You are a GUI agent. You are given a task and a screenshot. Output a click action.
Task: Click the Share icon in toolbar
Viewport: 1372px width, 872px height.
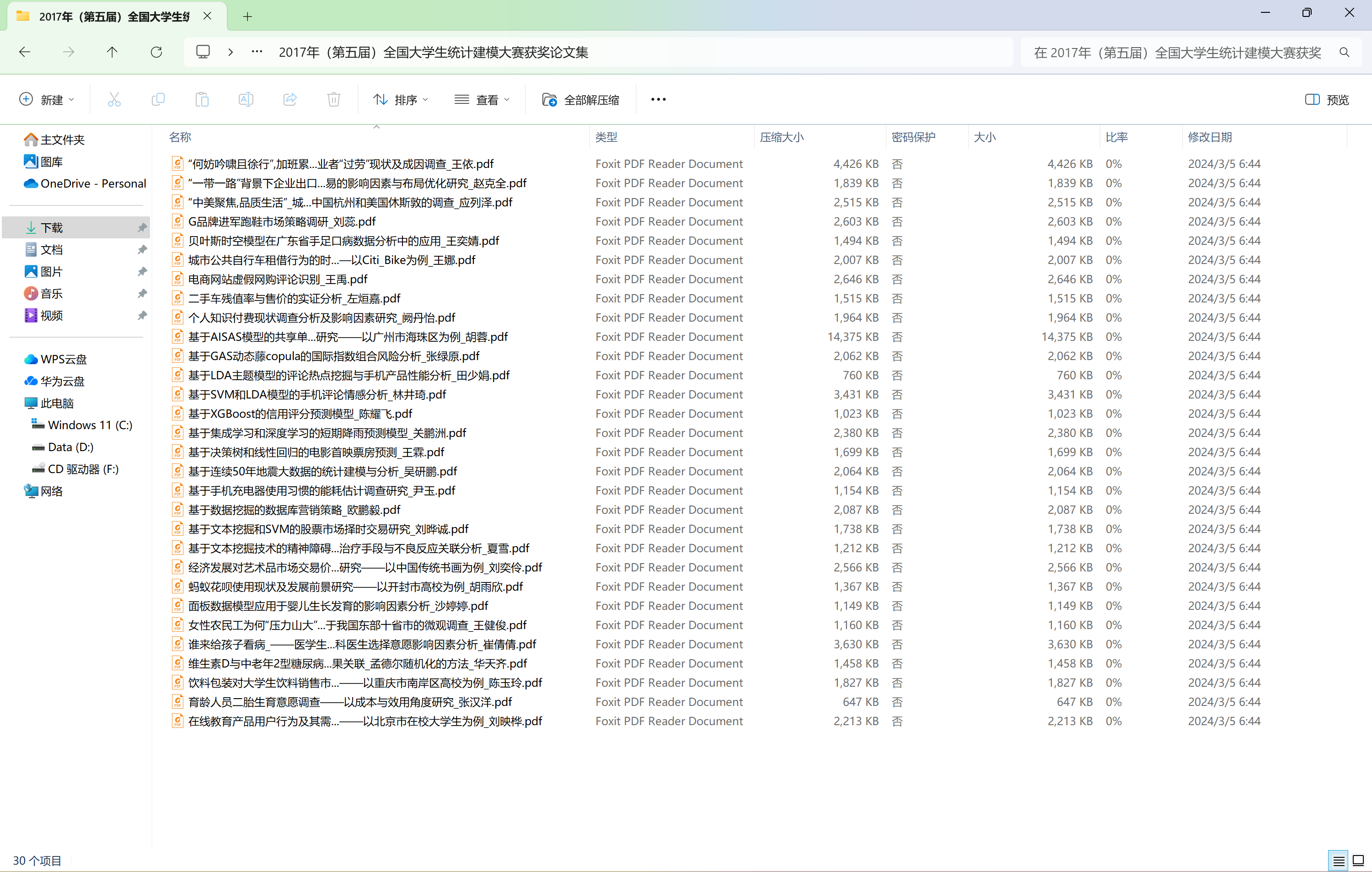click(x=290, y=100)
